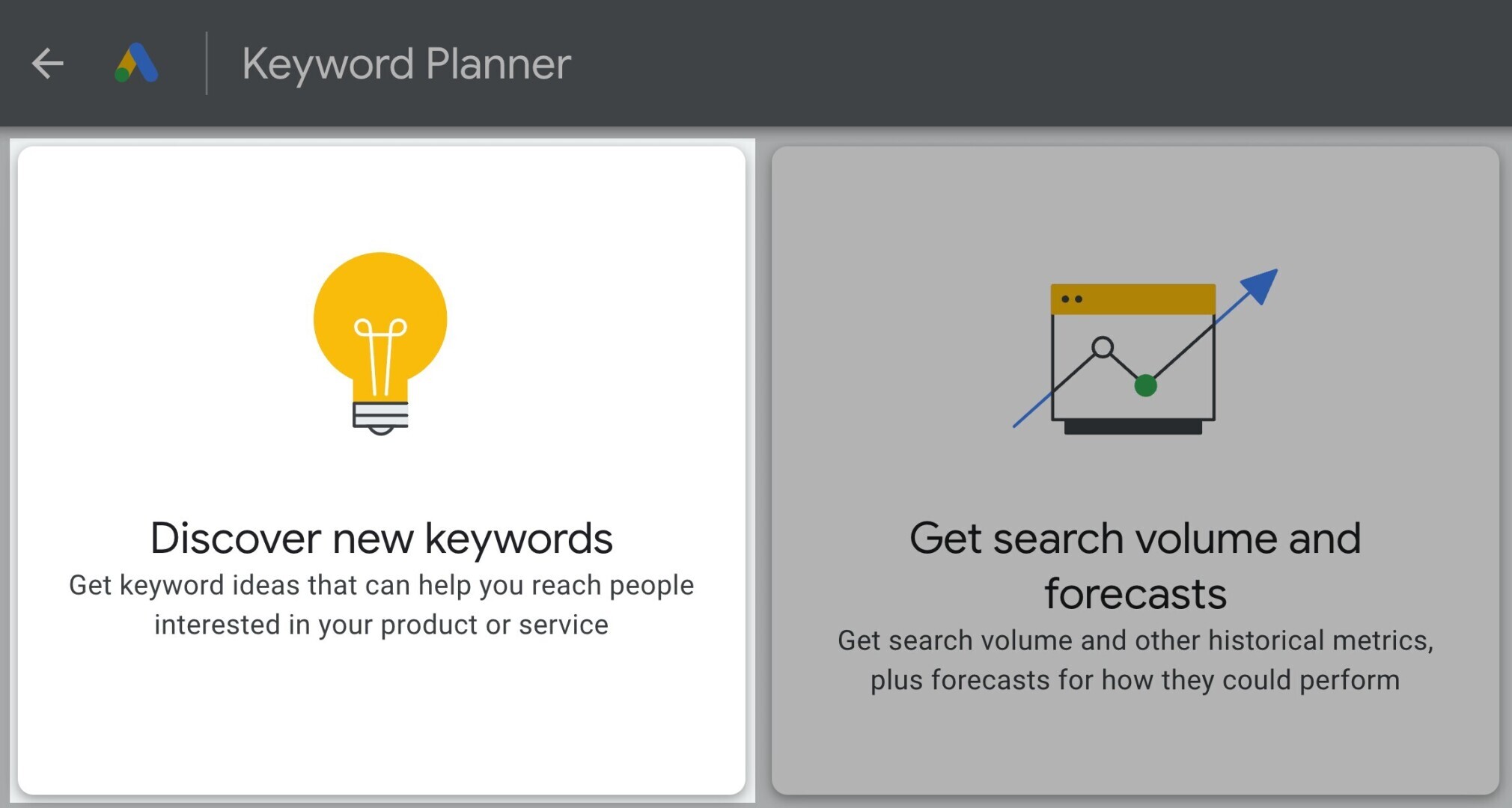Click the keyword ideas description text

382,605
